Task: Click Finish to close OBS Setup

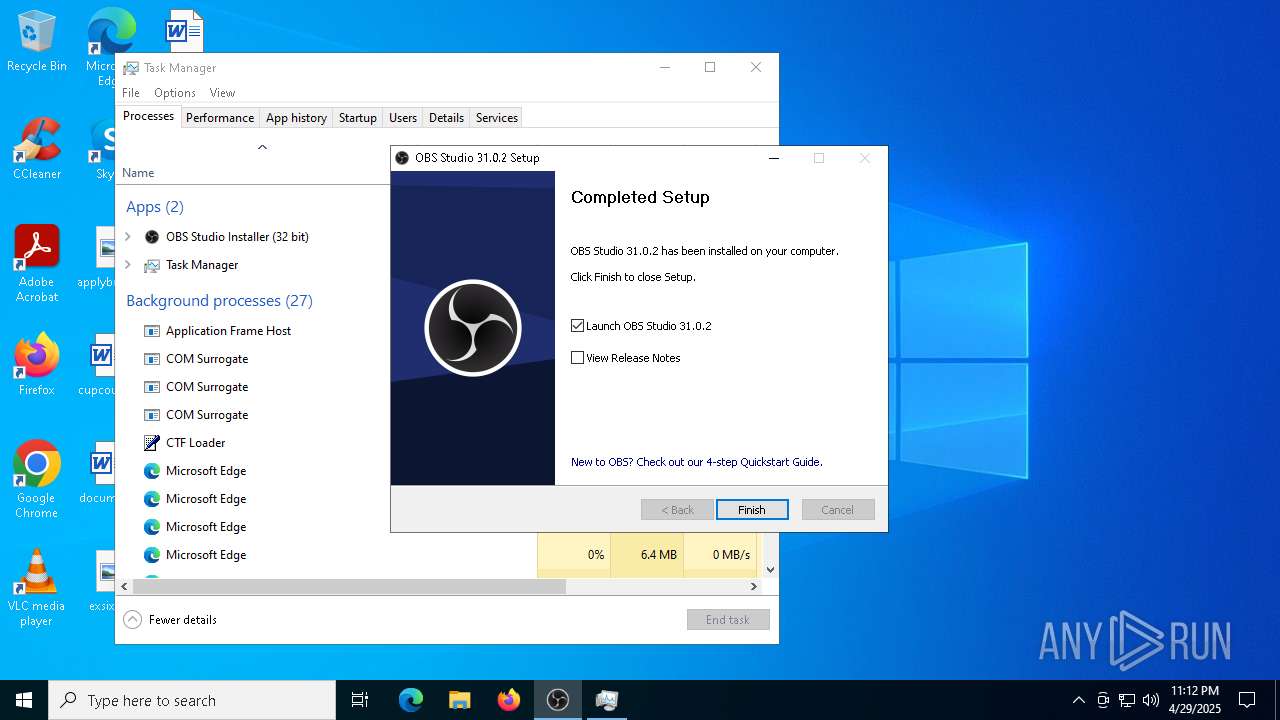Action: coord(752,510)
